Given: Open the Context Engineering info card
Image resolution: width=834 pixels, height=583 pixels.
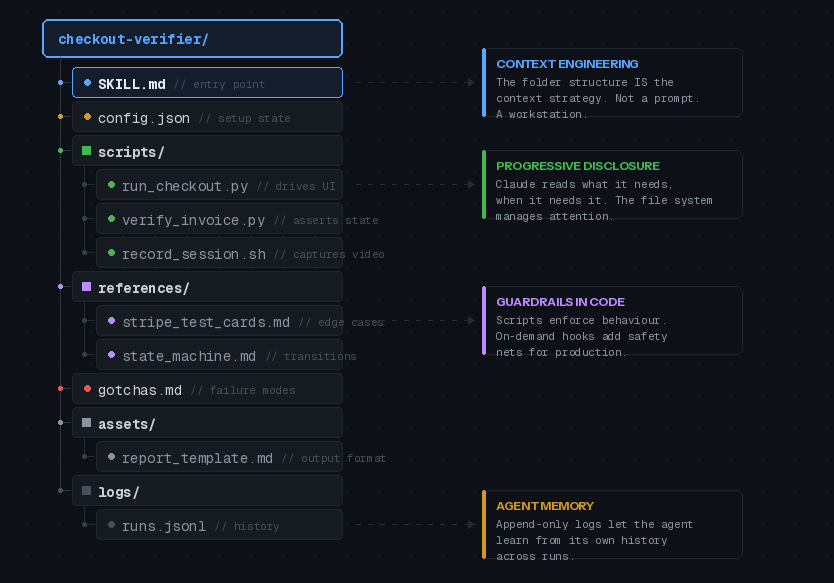Looking at the screenshot, I should pyautogui.click(x=612, y=83).
